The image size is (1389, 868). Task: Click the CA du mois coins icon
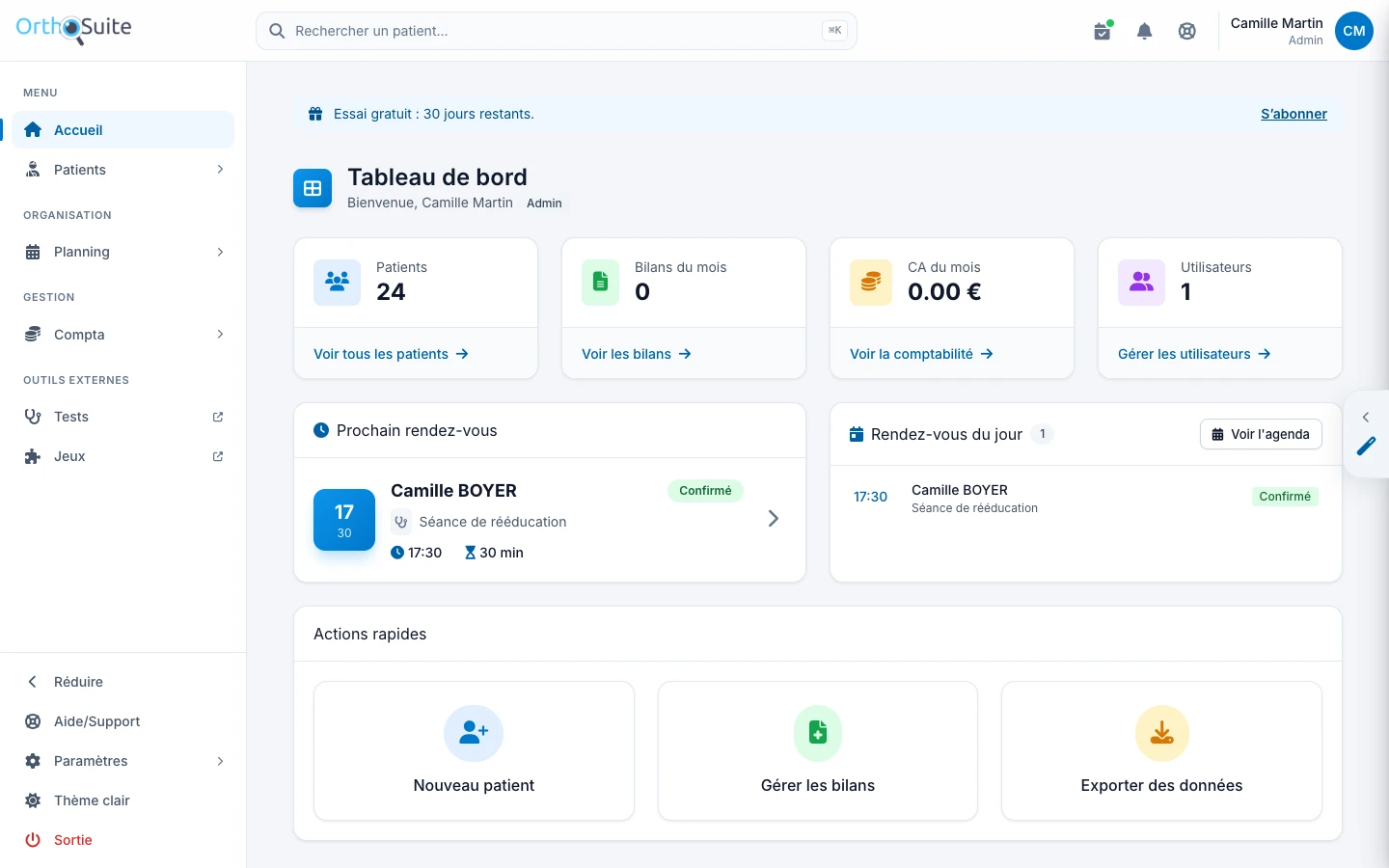pos(871,282)
